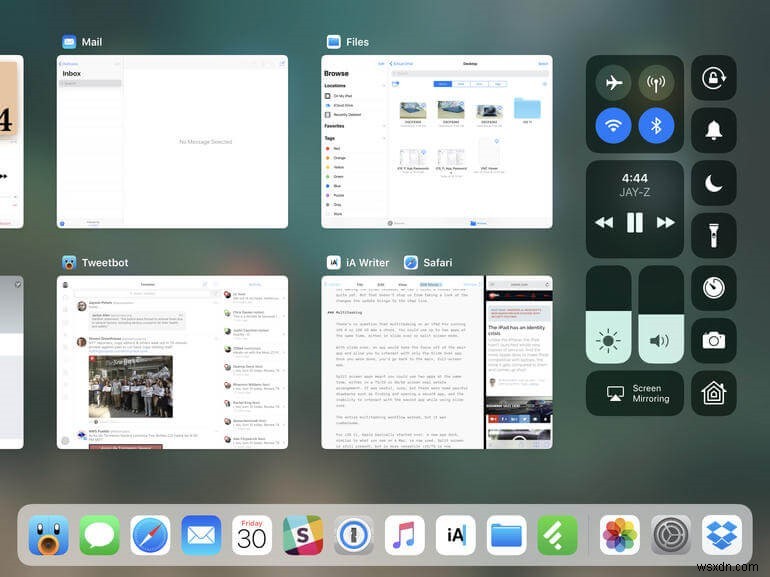770x577 pixels.
Task: Open Calendar showing Friday 30
Action: tap(252, 535)
